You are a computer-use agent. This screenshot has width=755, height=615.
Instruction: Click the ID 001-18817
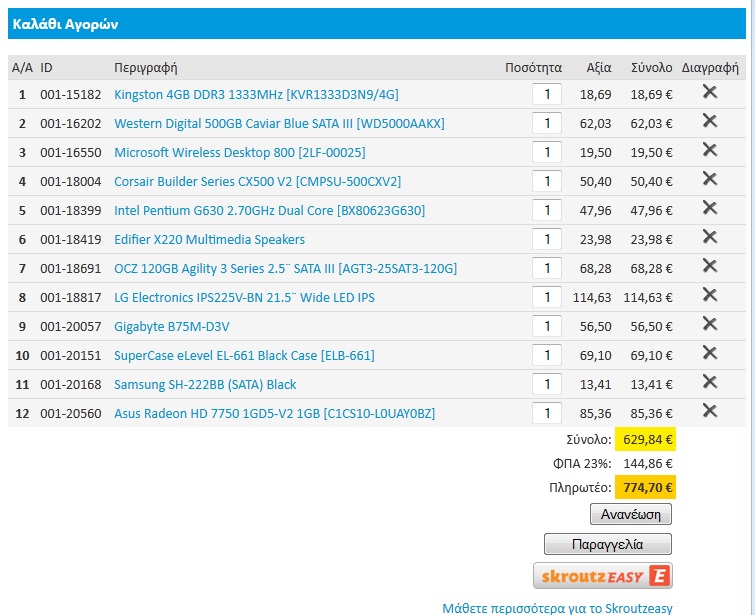point(71,297)
